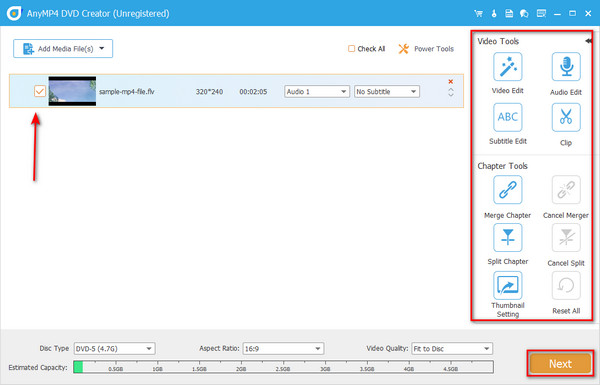The image size is (600, 385).
Task: Uncheck the sample-mp4-file.flv checkbox
Action: pos(40,91)
